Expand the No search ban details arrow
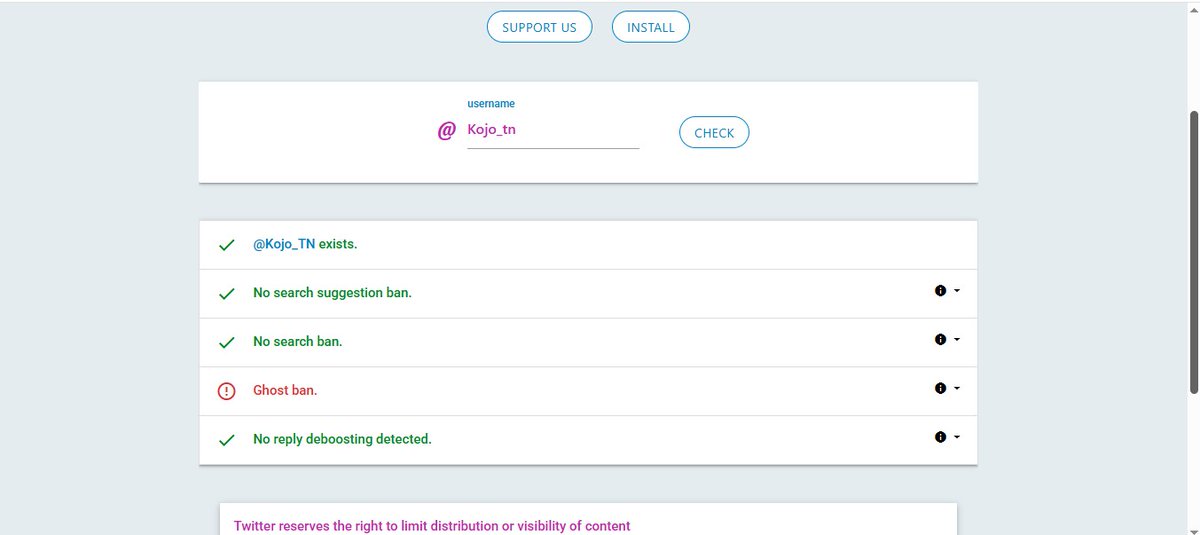The image size is (1200, 535). click(957, 340)
